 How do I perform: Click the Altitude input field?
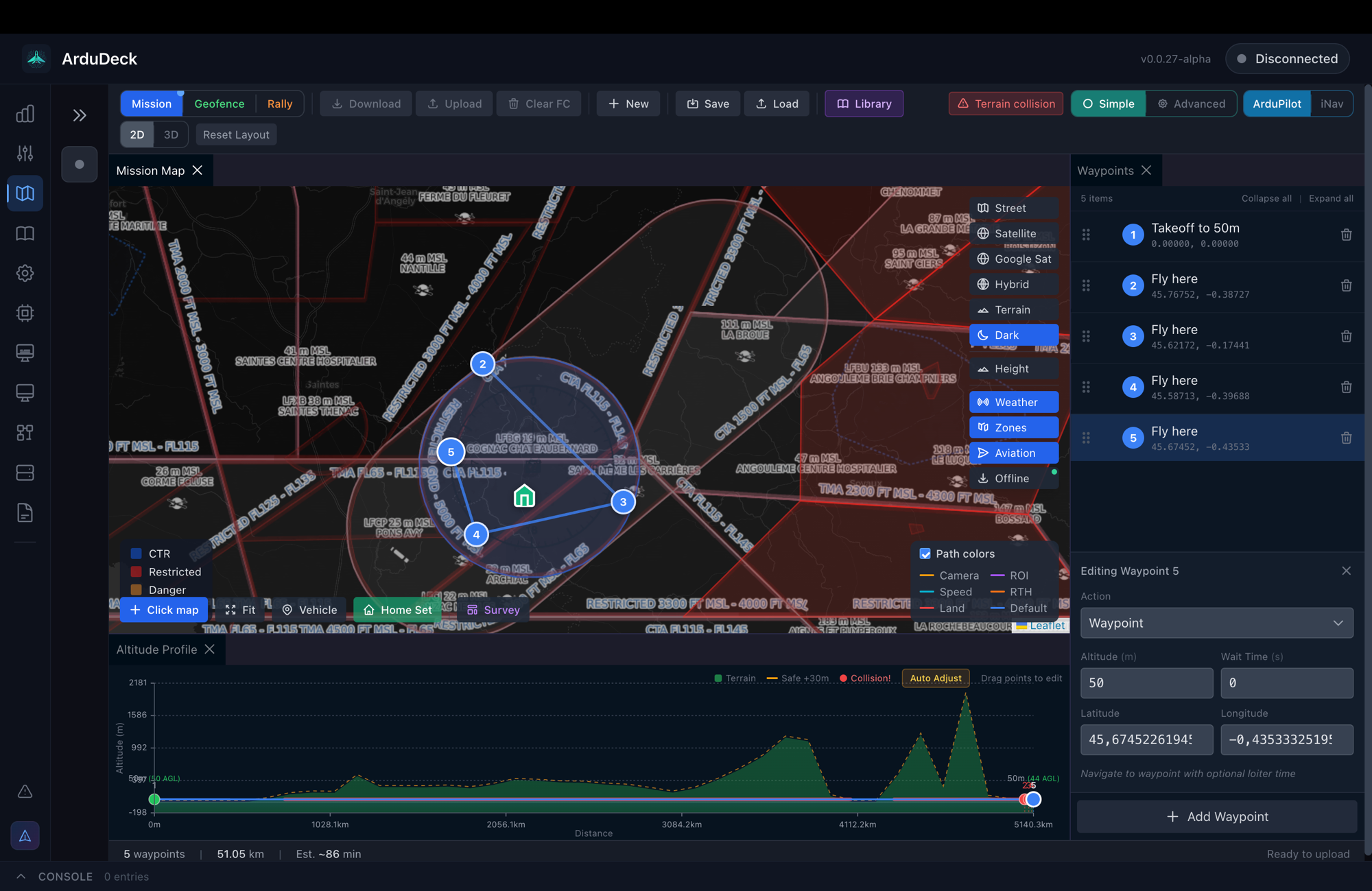1146,682
